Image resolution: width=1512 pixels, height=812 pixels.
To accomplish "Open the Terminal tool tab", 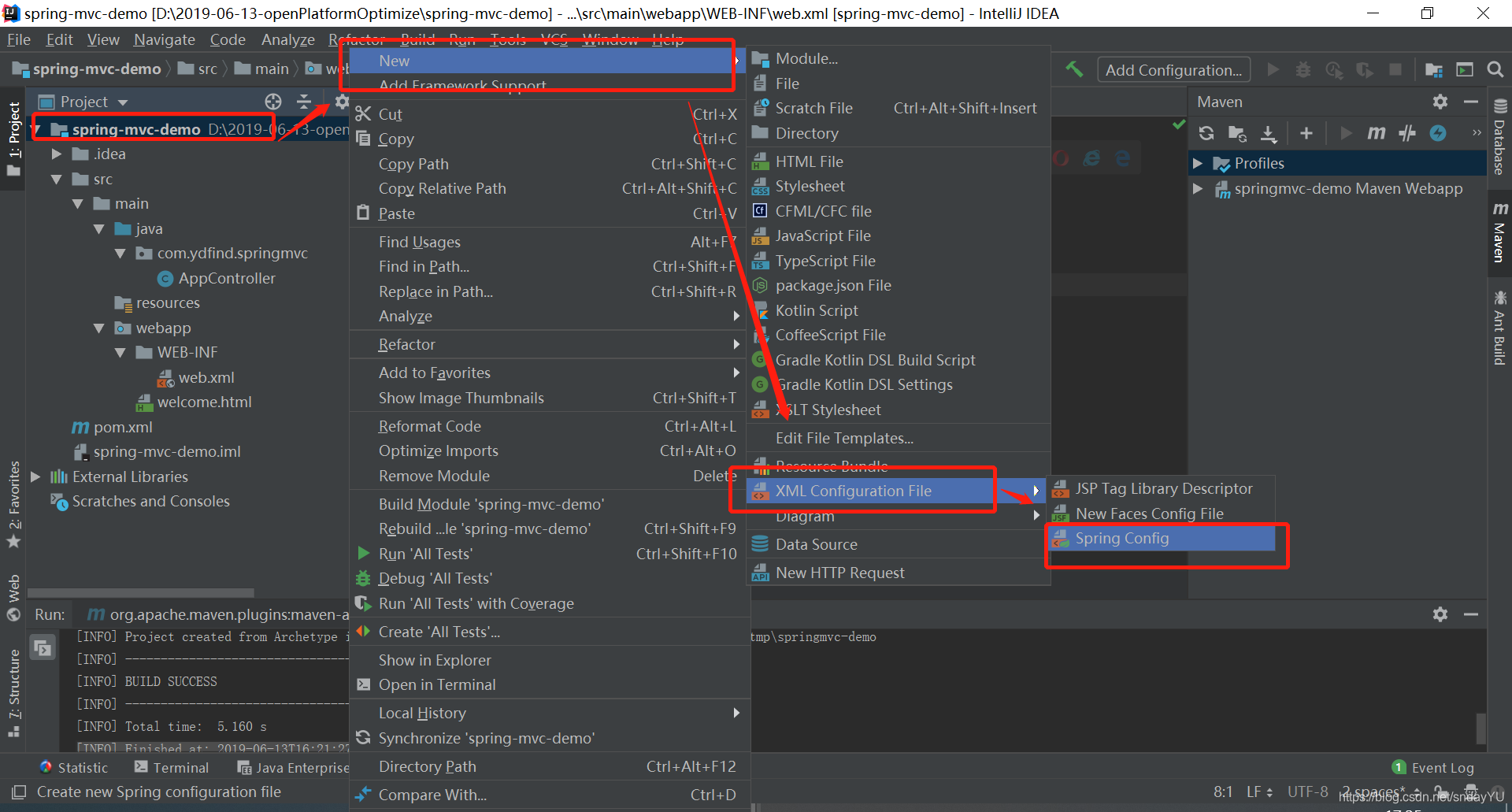I will (171, 767).
